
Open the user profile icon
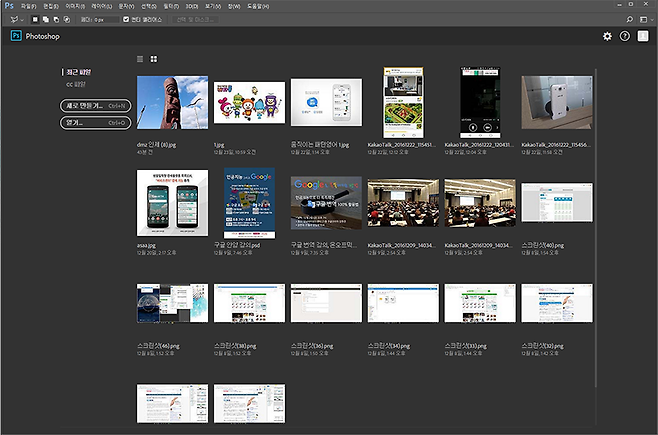pyautogui.click(x=643, y=36)
